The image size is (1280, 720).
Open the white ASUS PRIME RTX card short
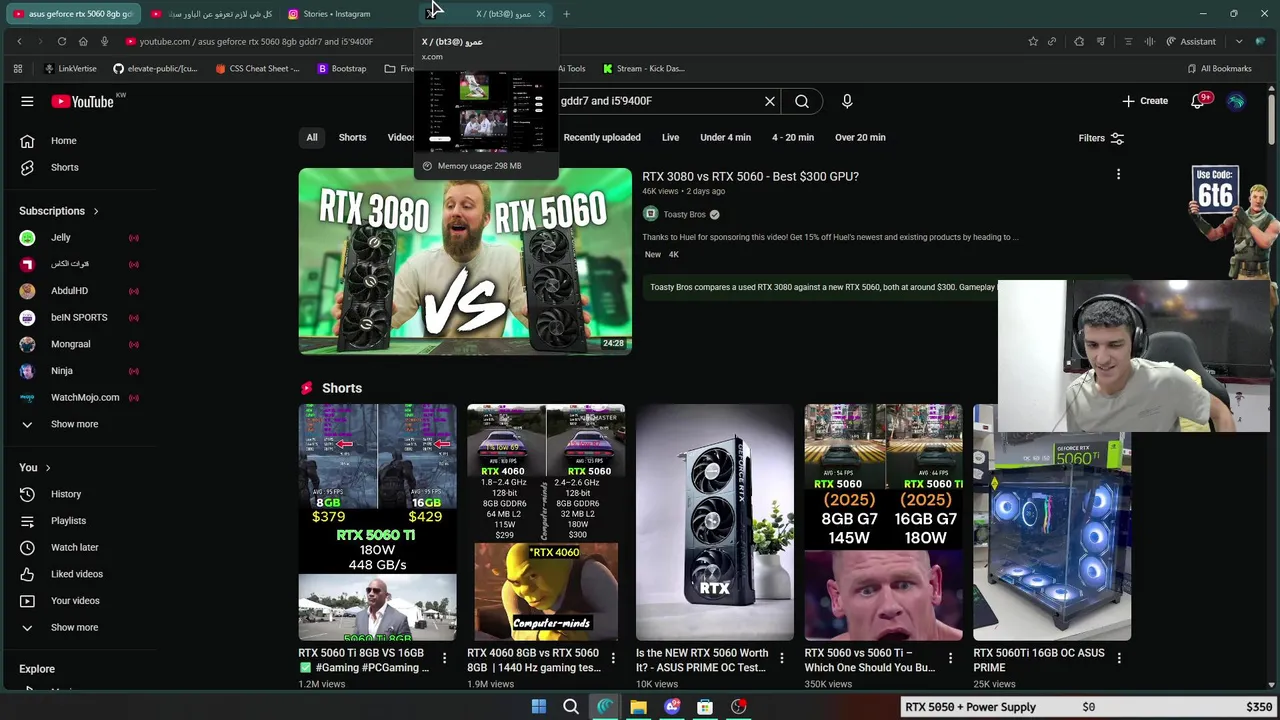[x=715, y=522]
